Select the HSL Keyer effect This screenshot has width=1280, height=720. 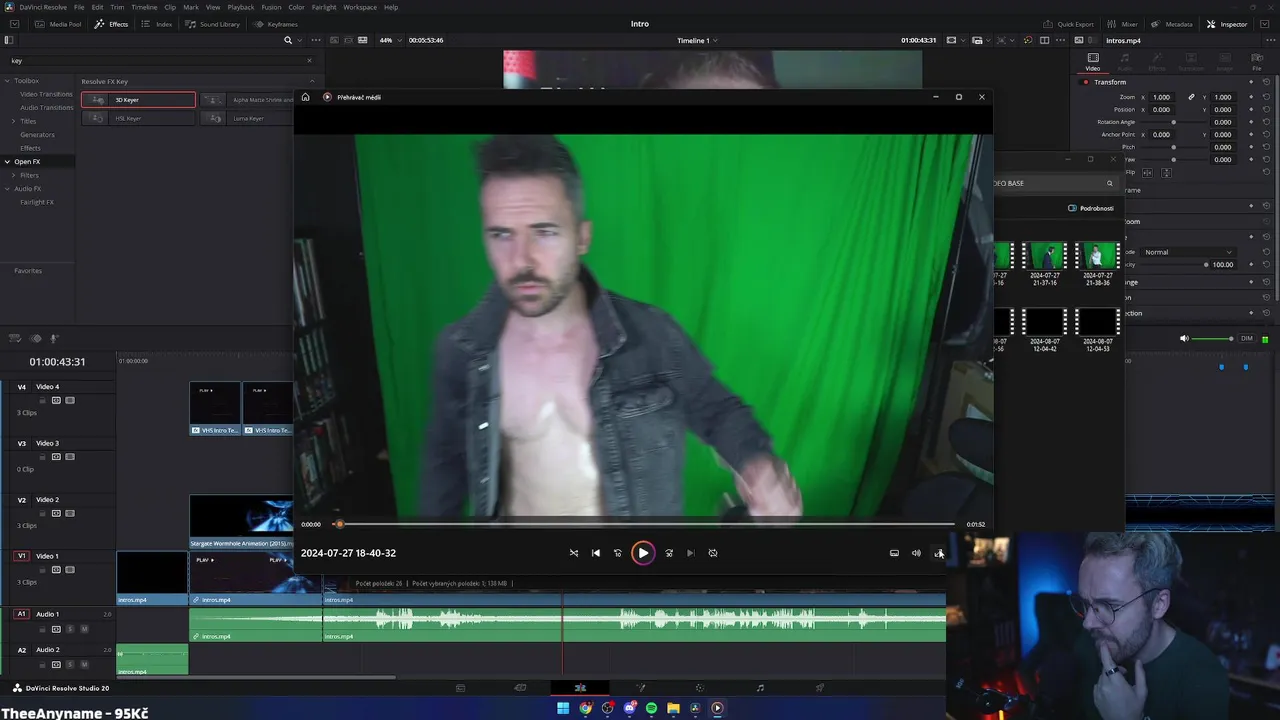(138, 118)
